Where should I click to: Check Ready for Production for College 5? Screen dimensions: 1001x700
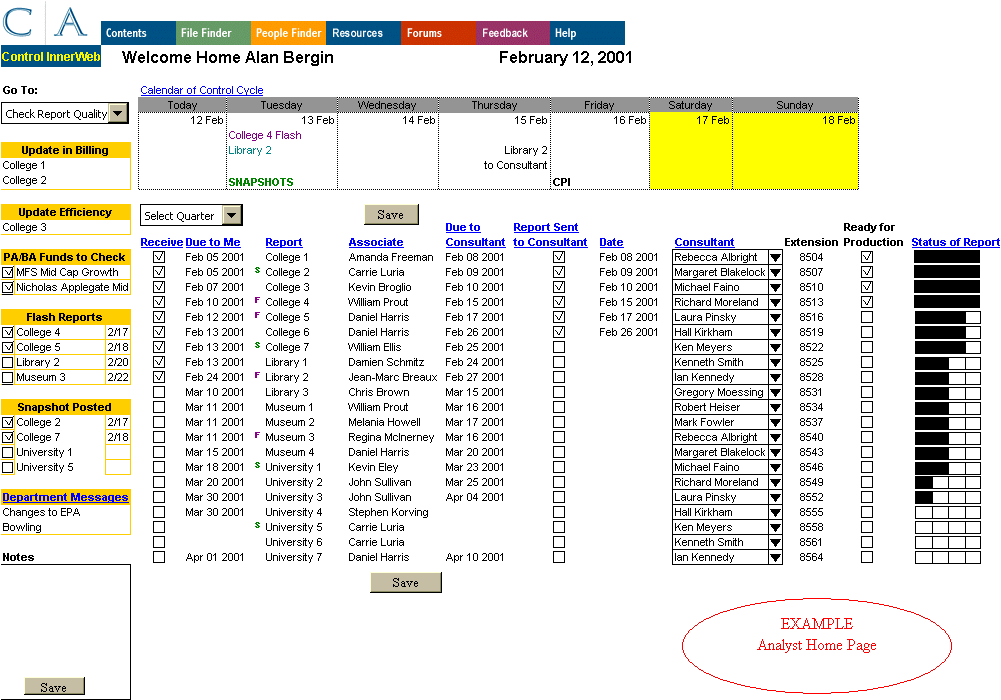pyautogui.click(x=866, y=316)
